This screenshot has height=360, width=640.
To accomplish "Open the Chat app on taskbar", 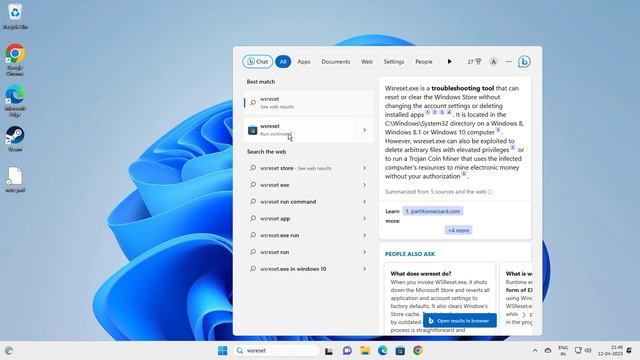I will [347, 350].
